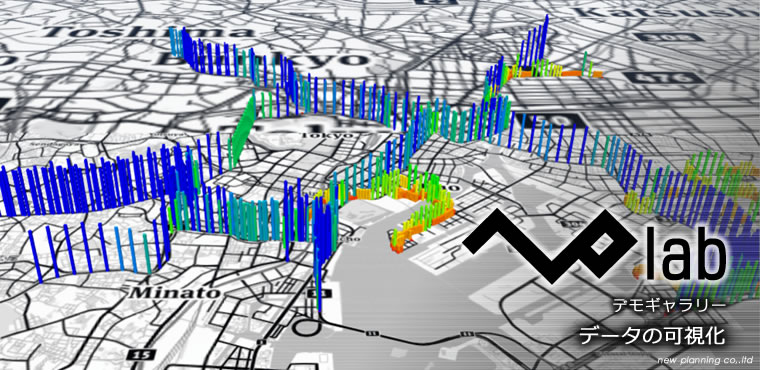The image size is (760, 370).
Task: Click the new planning co.,ltd credit
Action: point(705,361)
